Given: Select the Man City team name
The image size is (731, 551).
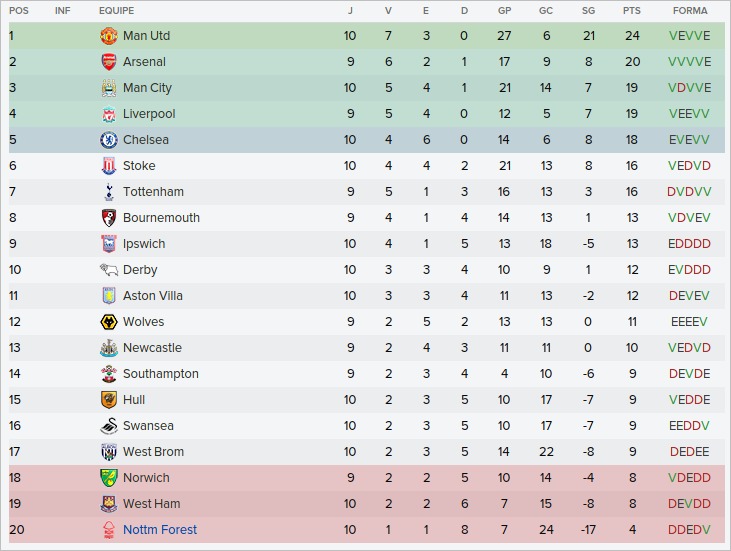Looking at the screenshot, I should click(x=147, y=88).
